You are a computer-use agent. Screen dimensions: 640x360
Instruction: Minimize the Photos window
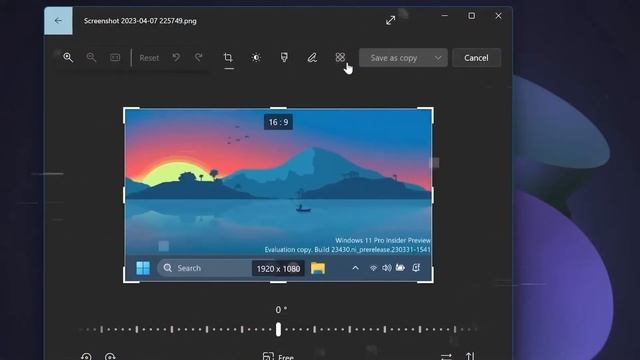pyautogui.click(x=444, y=16)
